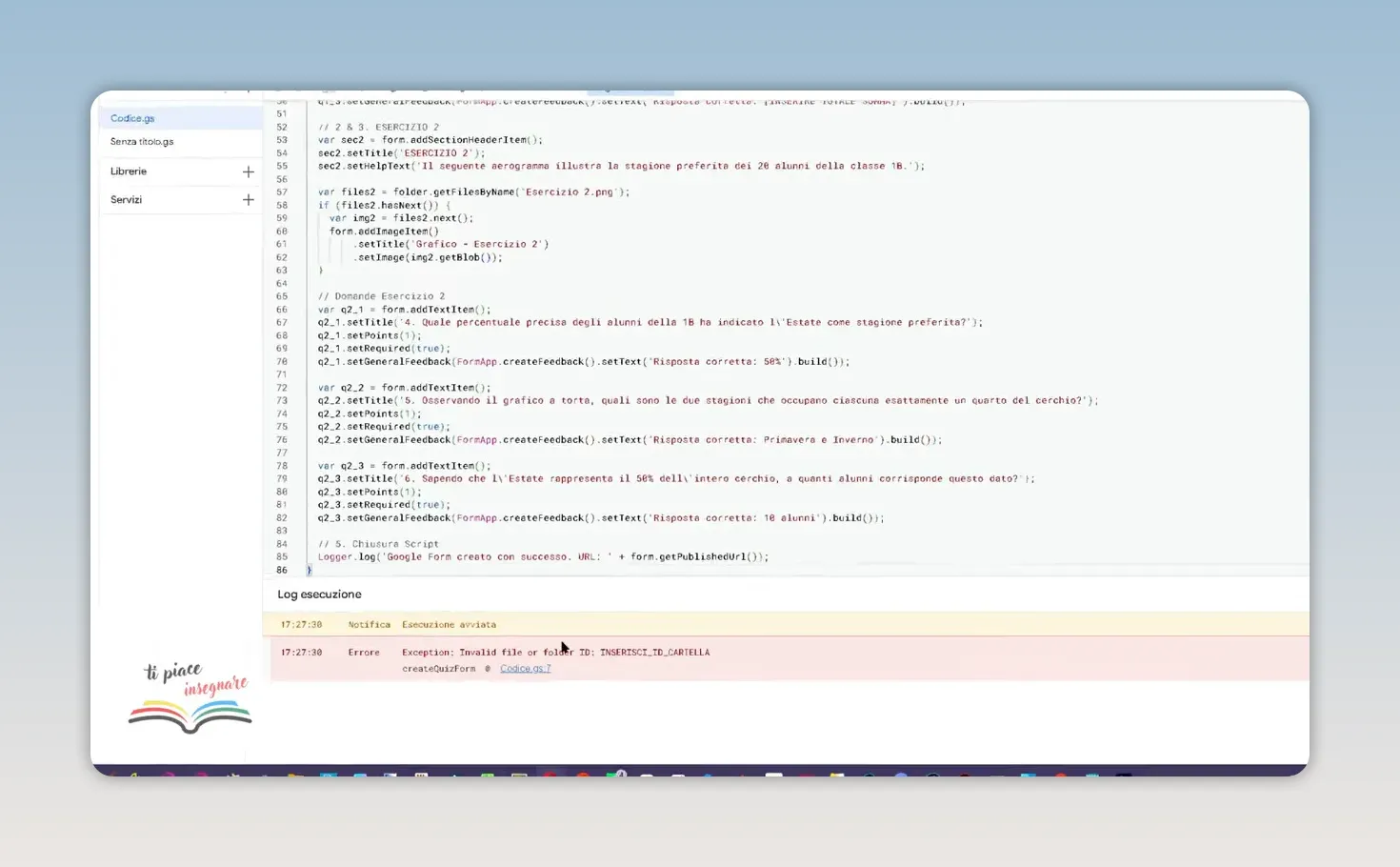The height and width of the screenshot is (867, 1400).
Task: Add a service with the Servizi plus icon
Action: 248,200
